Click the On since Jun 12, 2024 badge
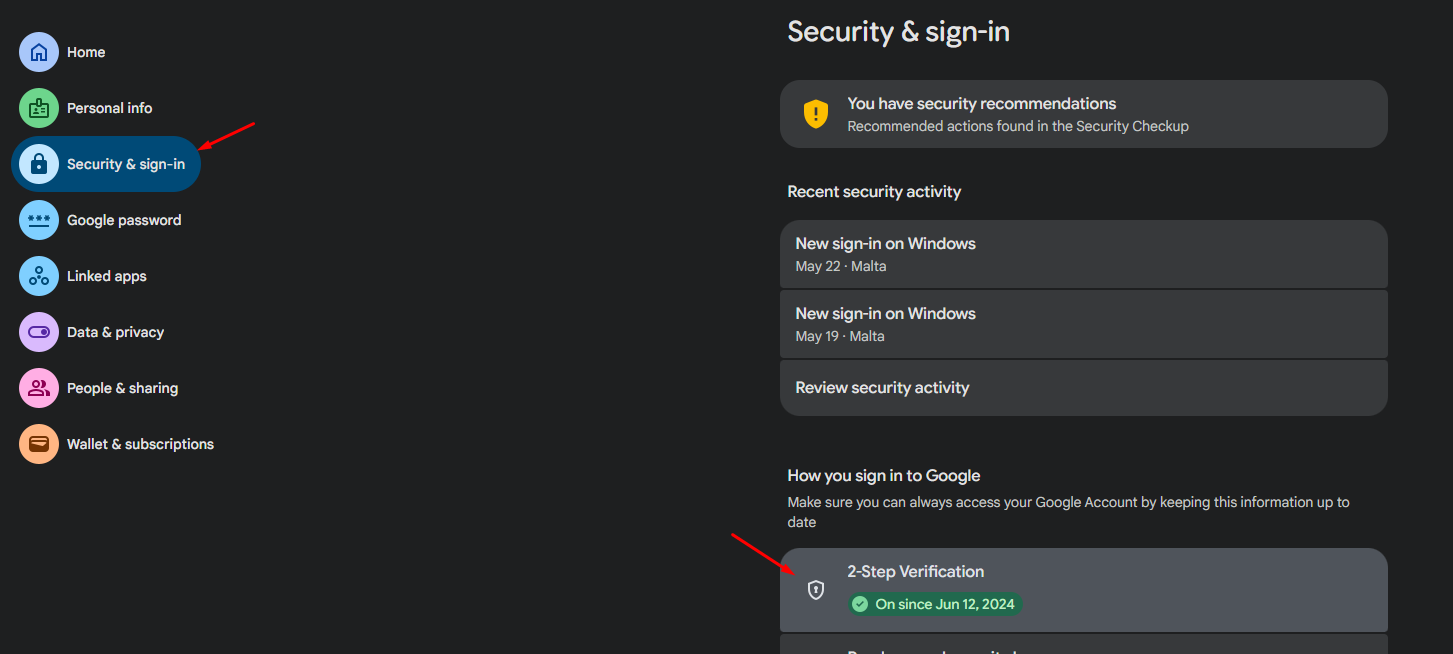The height and width of the screenshot is (654, 1453). (935, 604)
